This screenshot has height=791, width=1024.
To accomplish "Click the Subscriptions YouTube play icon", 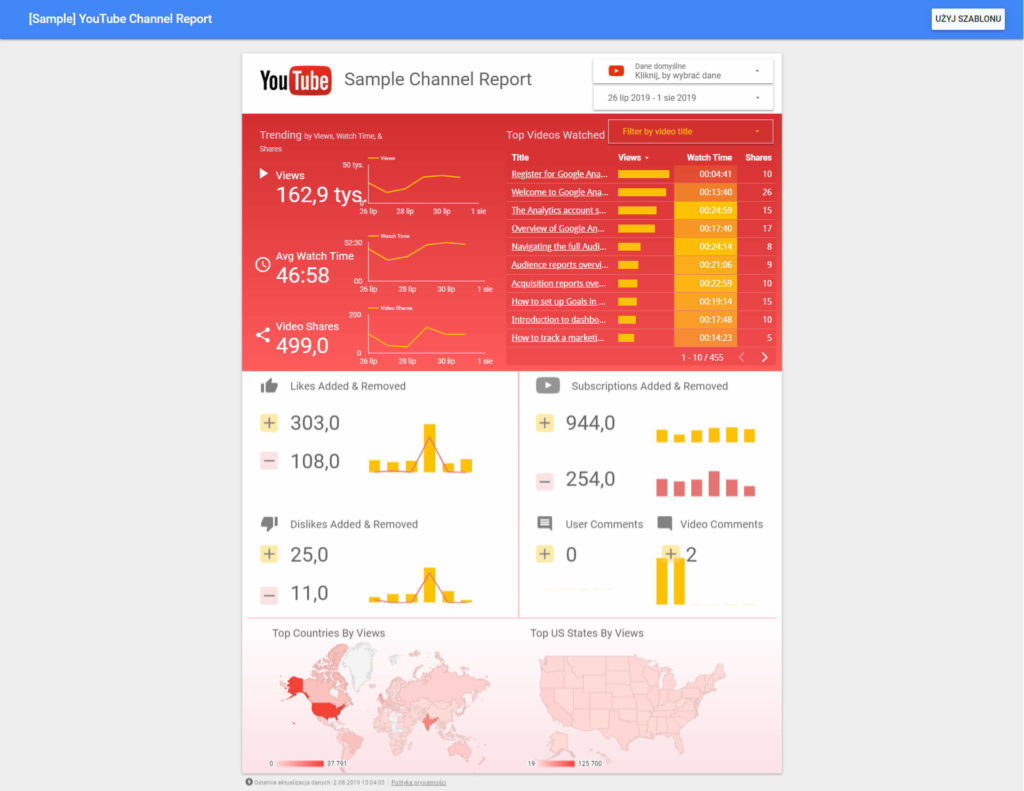I will [x=547, y=386].
